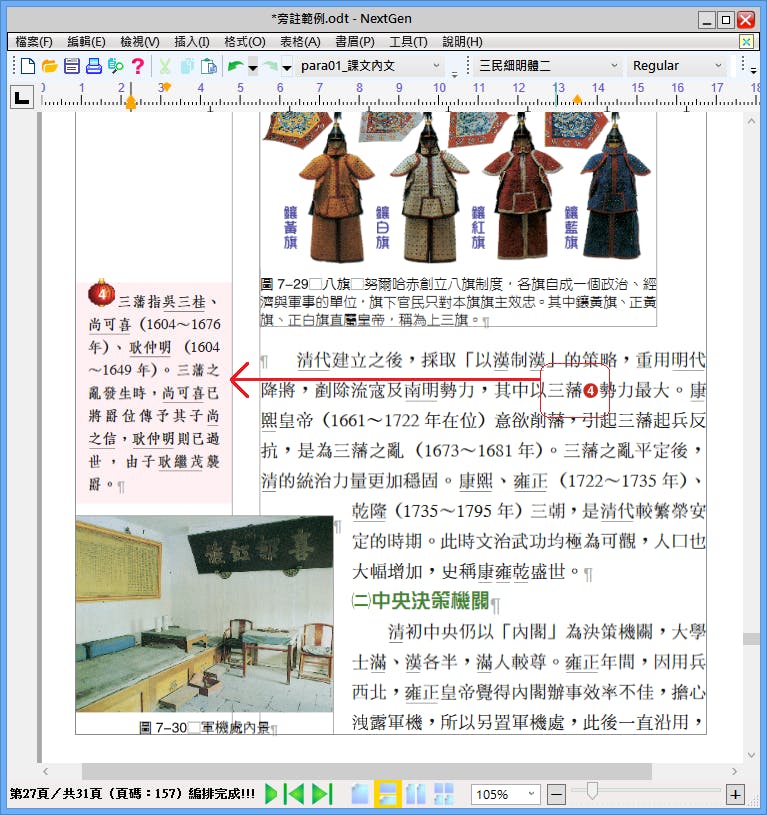Click the underlined name 雍正 followed by (1722~1735 年)
Image resolution: width=767 pixels, height=815 pixels.
coord(530,481)
